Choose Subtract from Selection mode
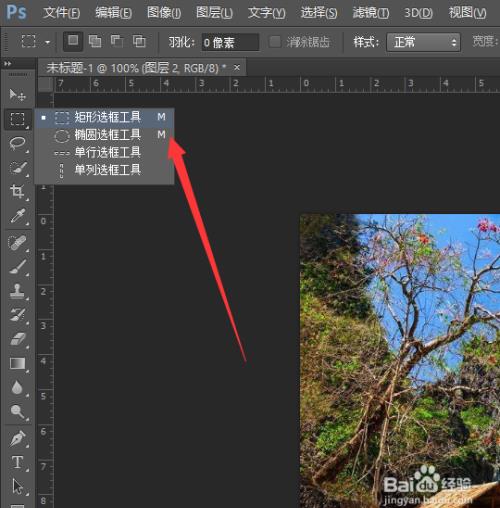Screen dimensions: 500x508 [x=117, y=41]
